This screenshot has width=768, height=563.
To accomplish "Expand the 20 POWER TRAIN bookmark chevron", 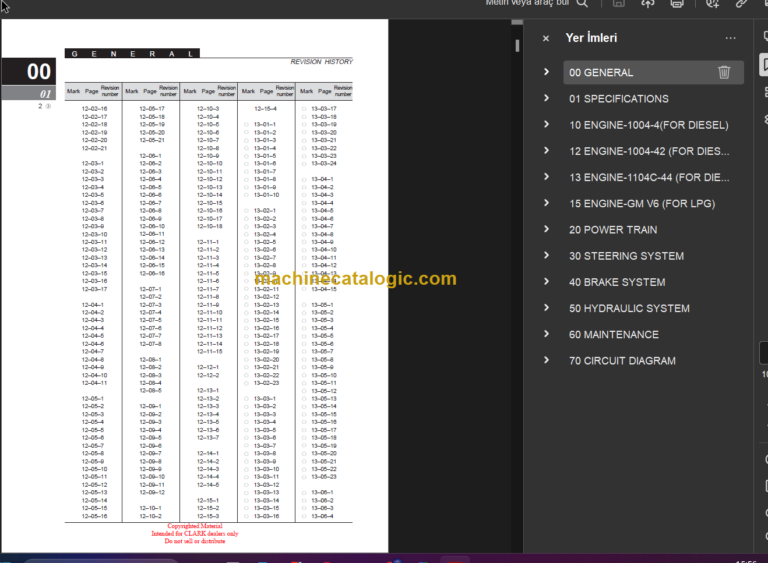I will pyautogui.click(x=546, y=229).
